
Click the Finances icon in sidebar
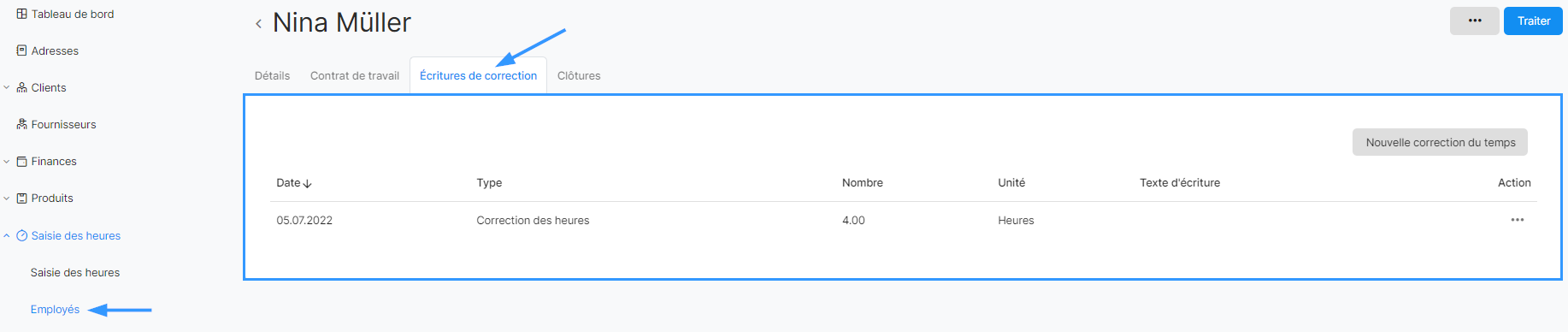(x=22, y=161)
